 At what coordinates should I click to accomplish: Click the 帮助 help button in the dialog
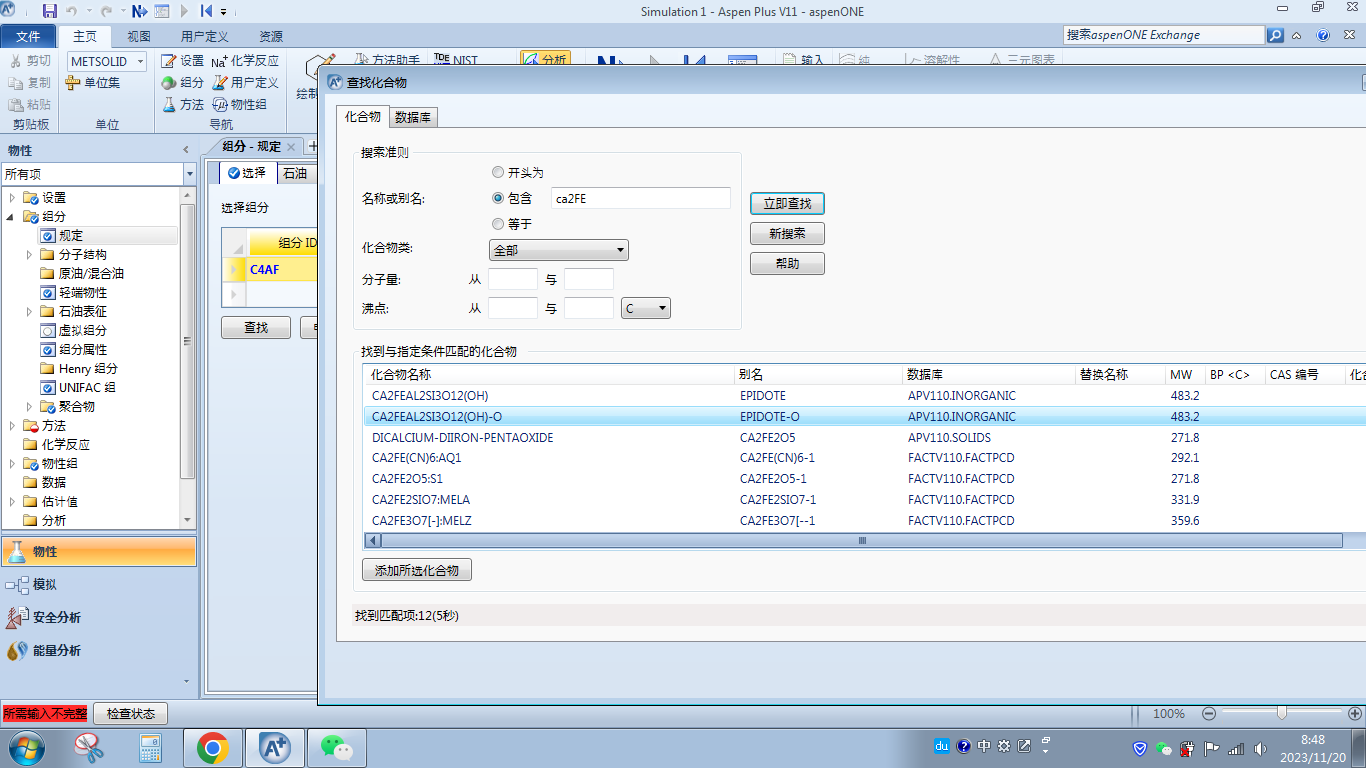(787, 264)
